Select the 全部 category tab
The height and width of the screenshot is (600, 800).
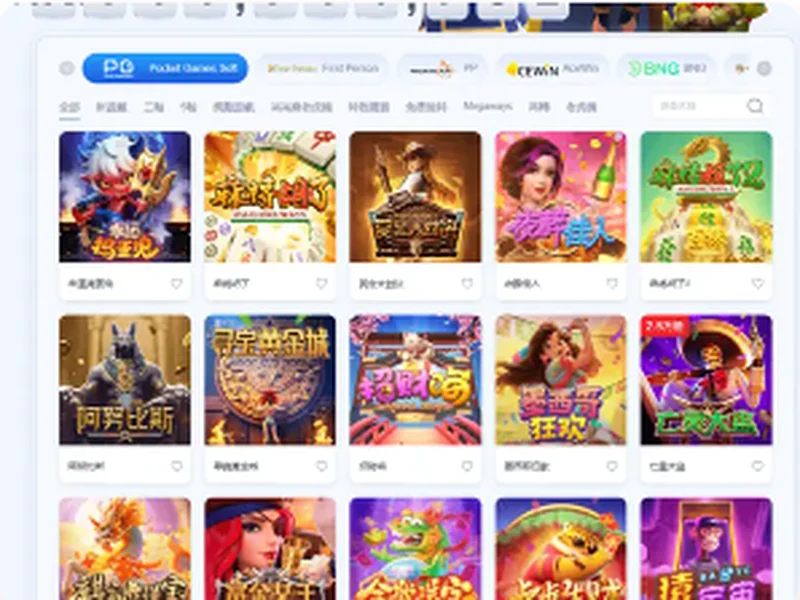[69, 107]
